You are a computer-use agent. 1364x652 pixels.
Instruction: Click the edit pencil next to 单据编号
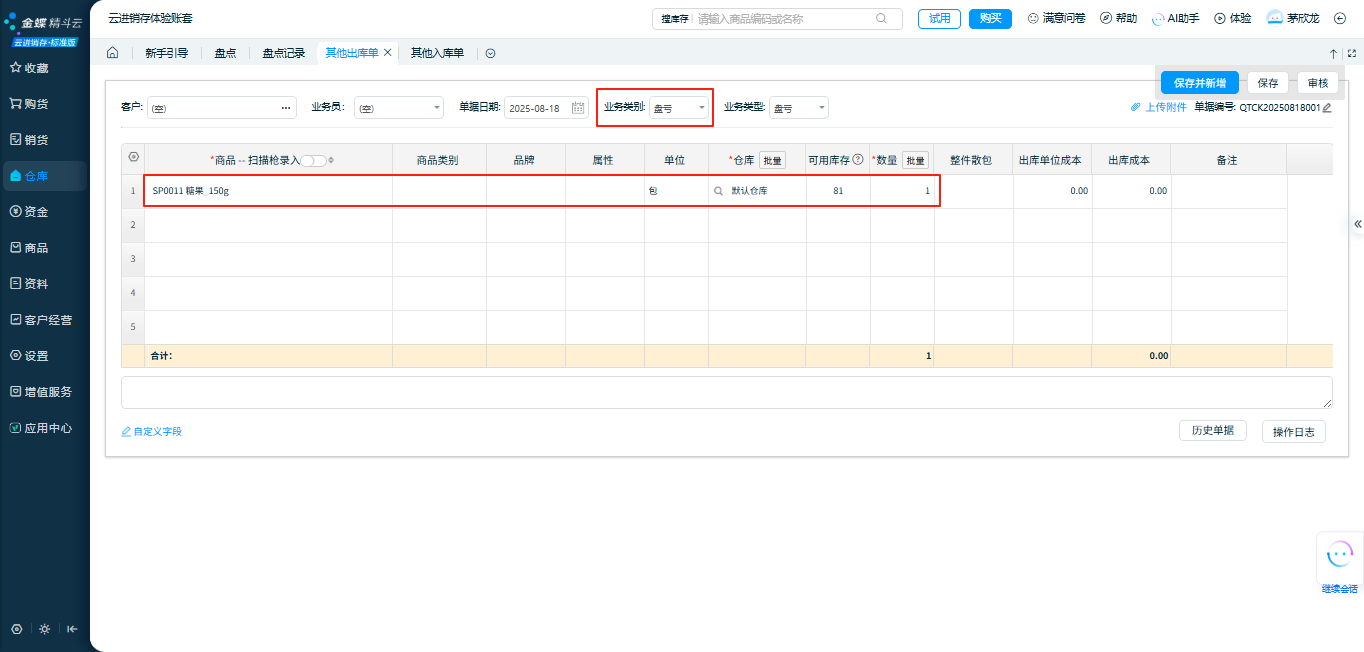tap(1327, 108)
